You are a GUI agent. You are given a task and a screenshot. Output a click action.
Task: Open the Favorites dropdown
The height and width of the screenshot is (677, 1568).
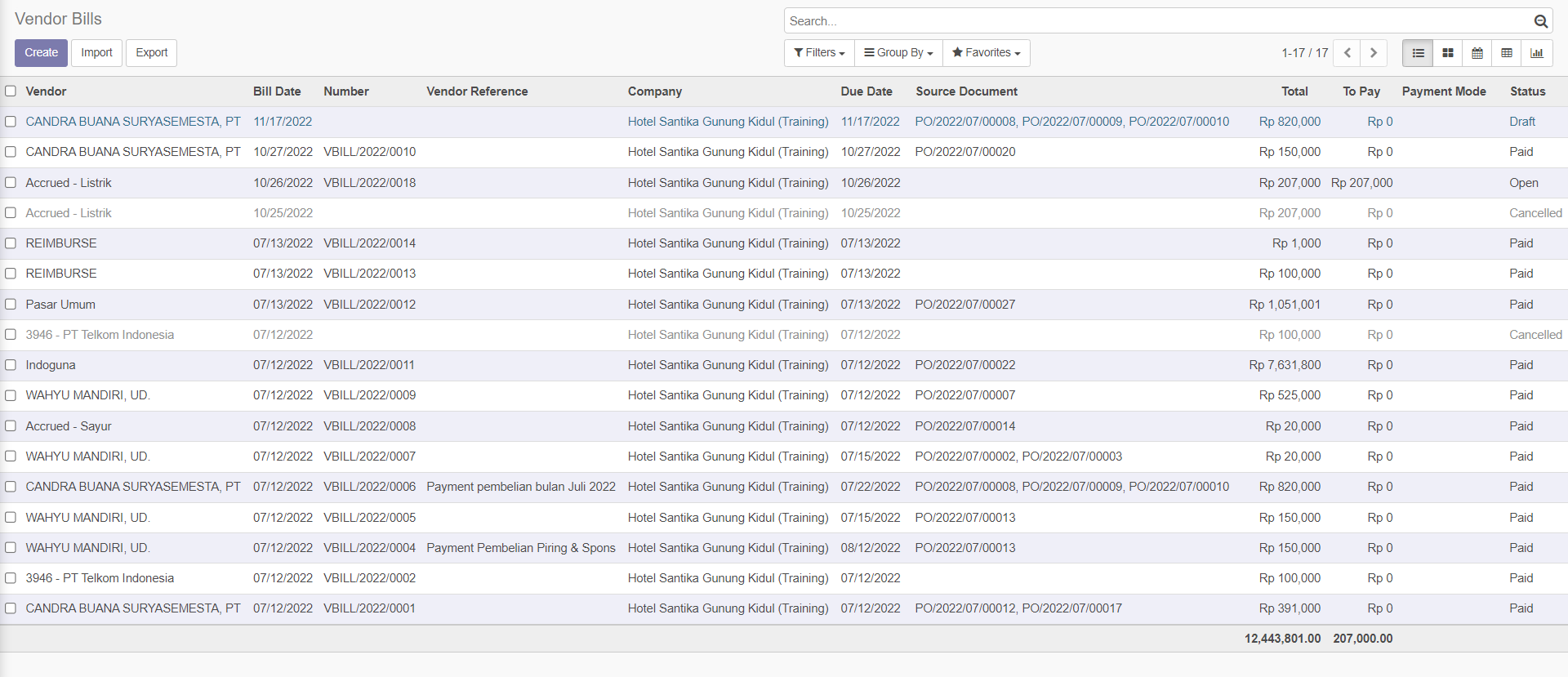(x=987, y=53)
